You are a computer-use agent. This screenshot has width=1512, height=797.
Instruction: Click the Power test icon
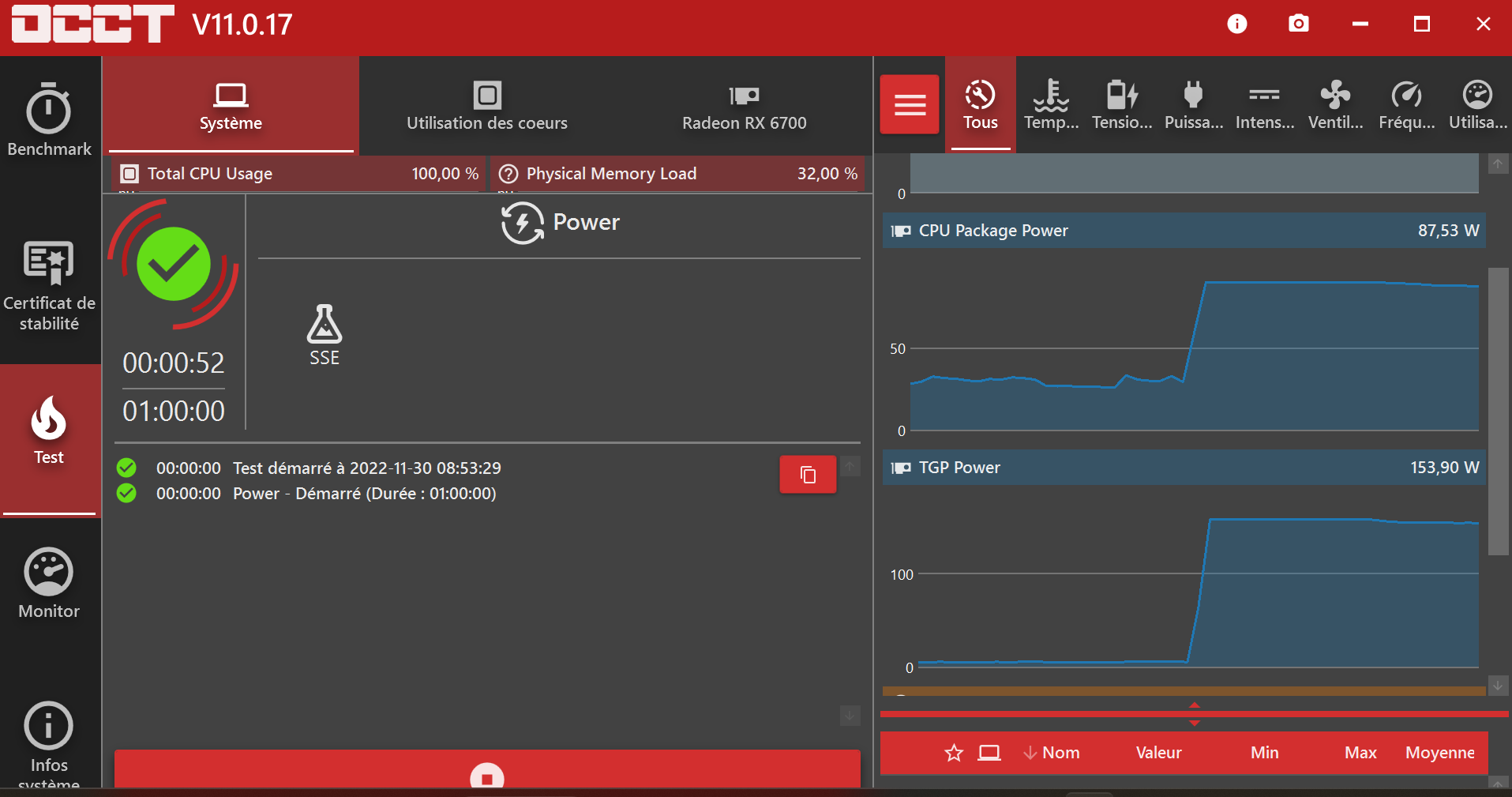pyautogui.click(x=522, y=223)
